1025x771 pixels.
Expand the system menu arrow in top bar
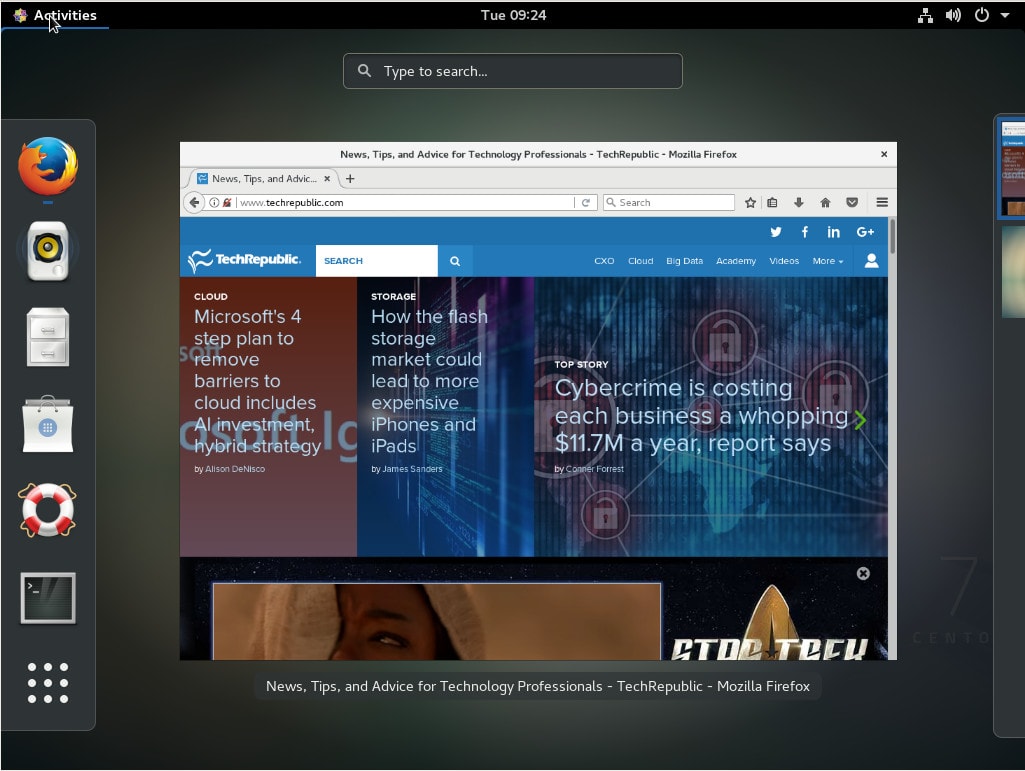[1005, 15]
